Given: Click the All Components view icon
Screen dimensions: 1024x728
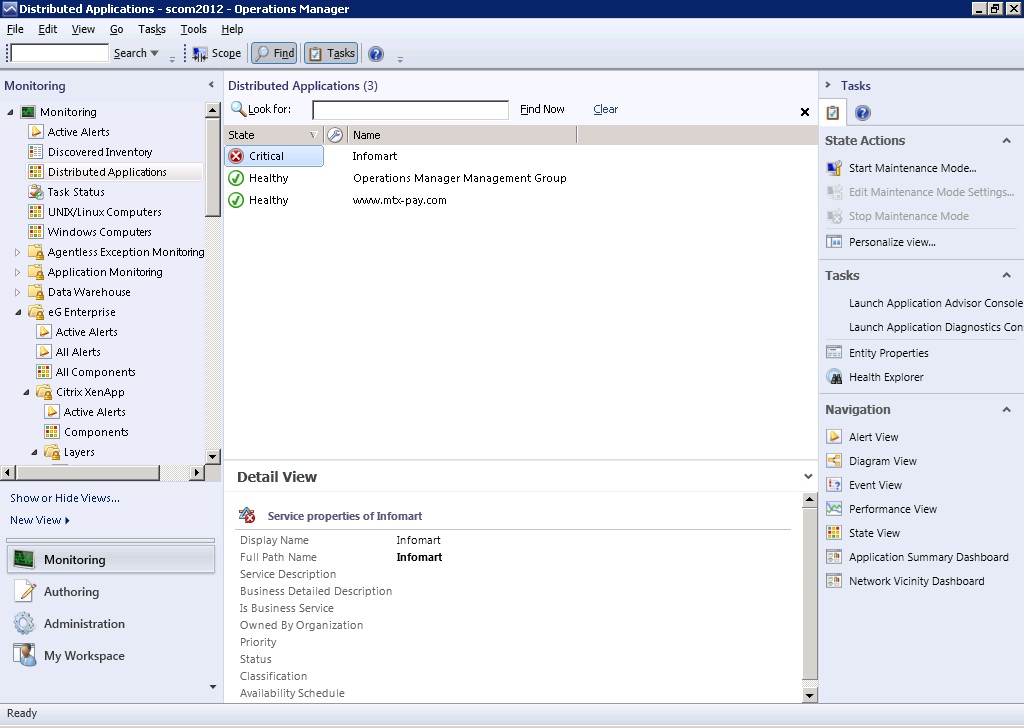Looking at the screenshot, I should (x=44, y=372).
